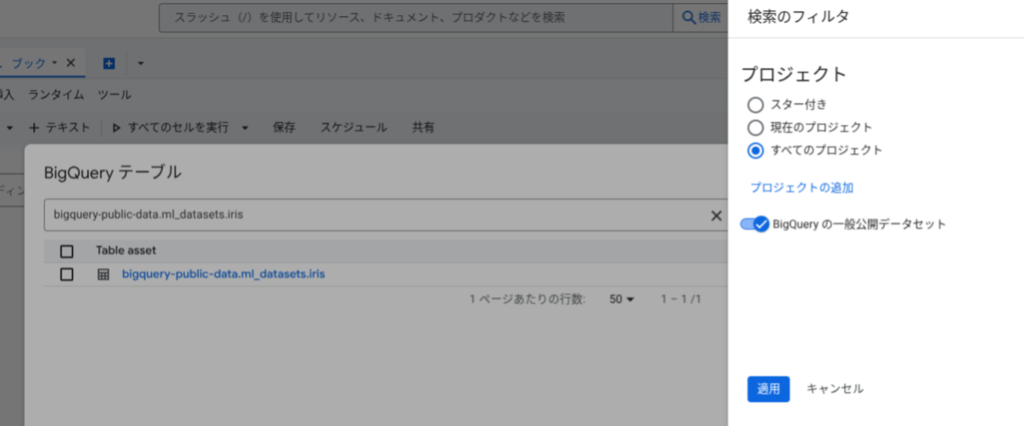Focus the top resource search field

416,18
